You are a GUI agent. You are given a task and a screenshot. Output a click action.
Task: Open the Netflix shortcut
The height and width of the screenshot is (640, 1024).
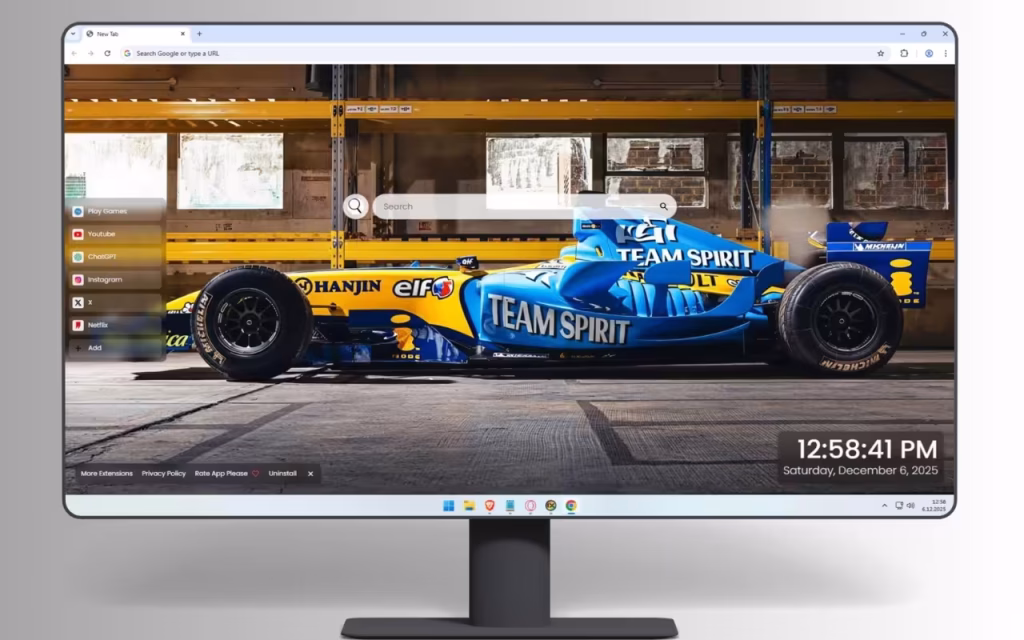coord(115,325)
